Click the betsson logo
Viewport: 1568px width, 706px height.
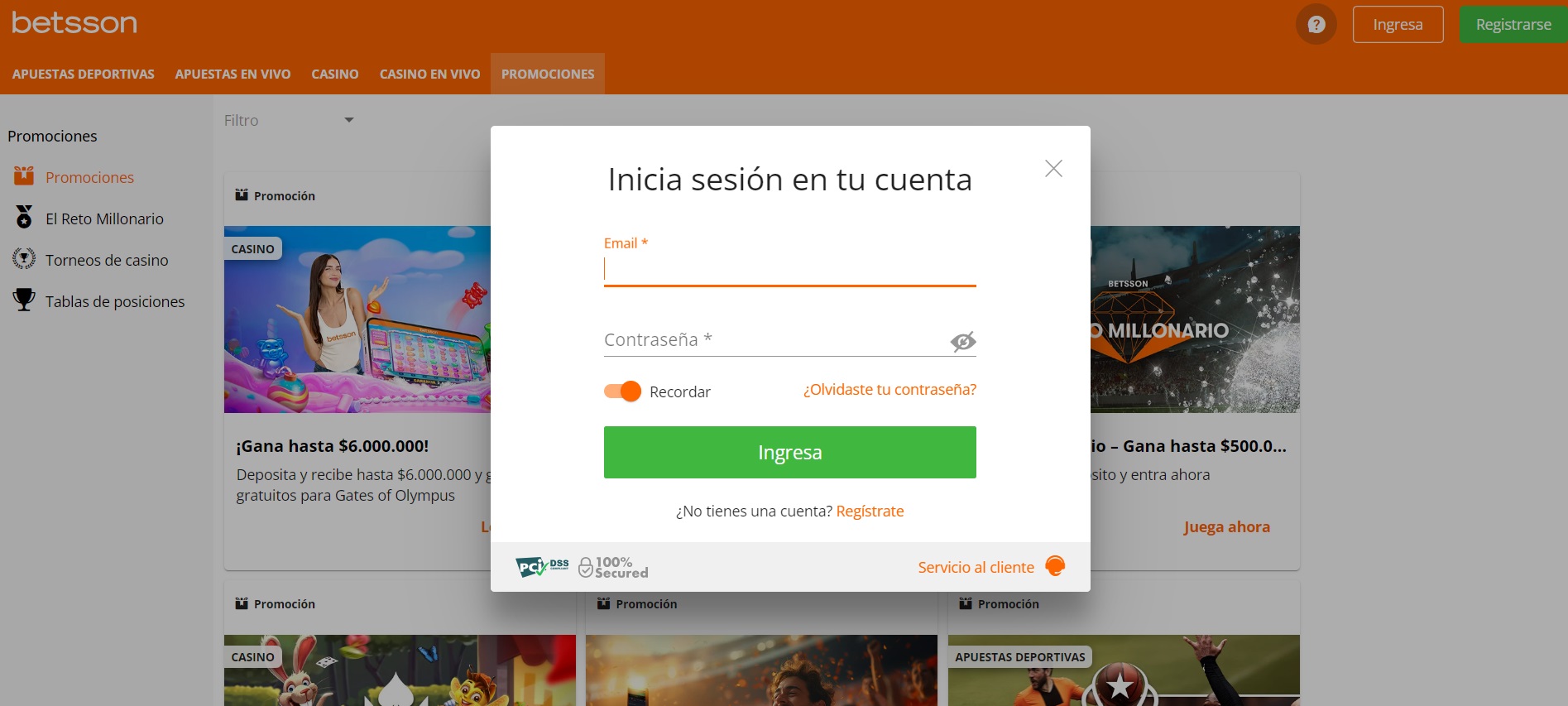coord(74,23)
